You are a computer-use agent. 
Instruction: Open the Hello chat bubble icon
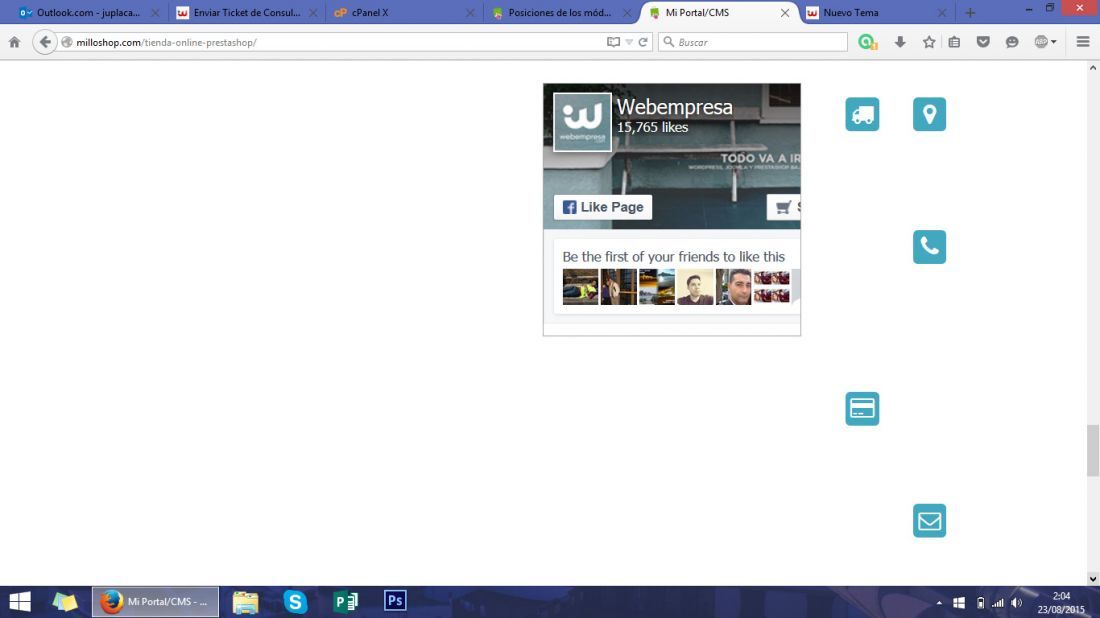pyautogui.click(x=1012, y=42)
